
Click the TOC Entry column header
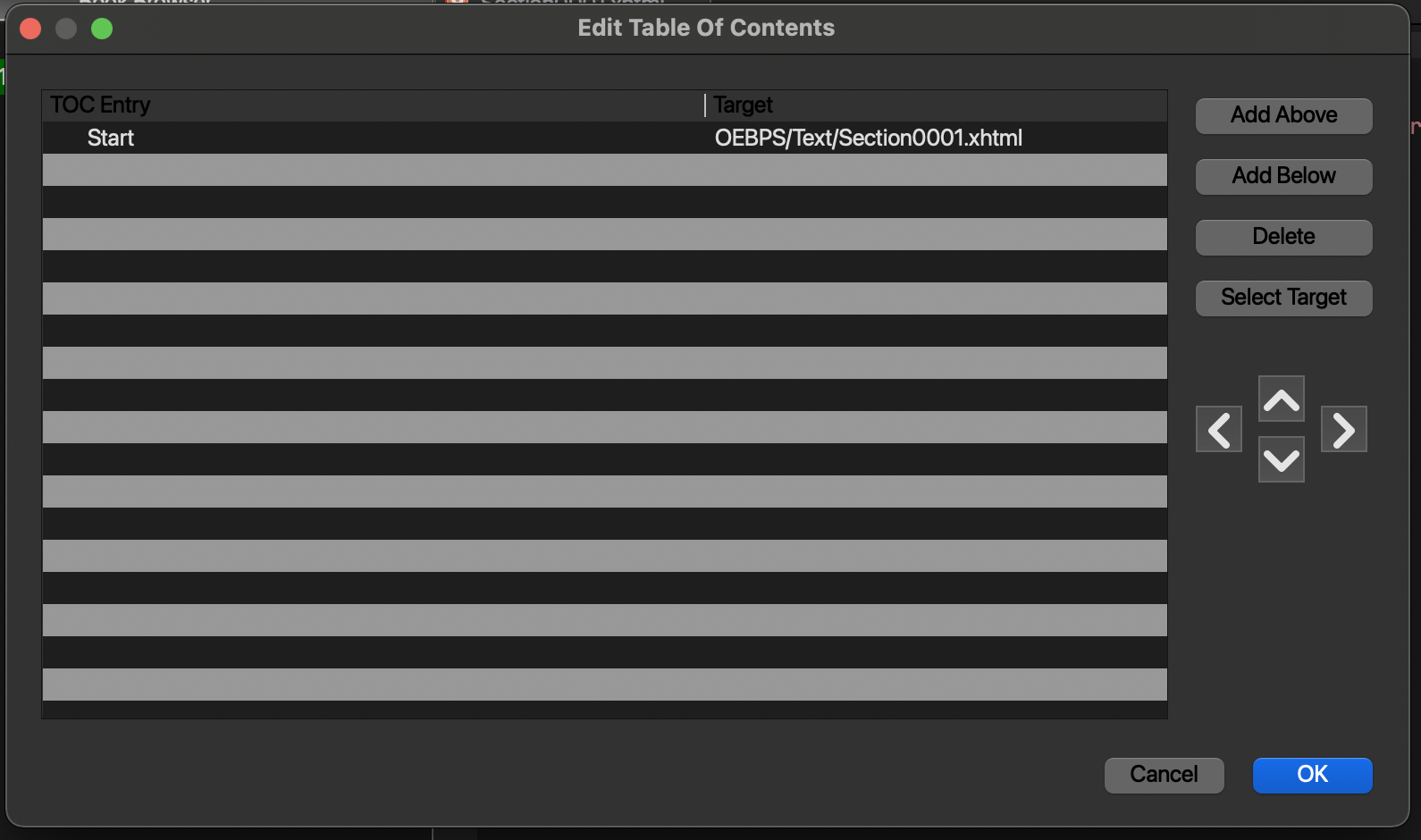click(100, 105)
